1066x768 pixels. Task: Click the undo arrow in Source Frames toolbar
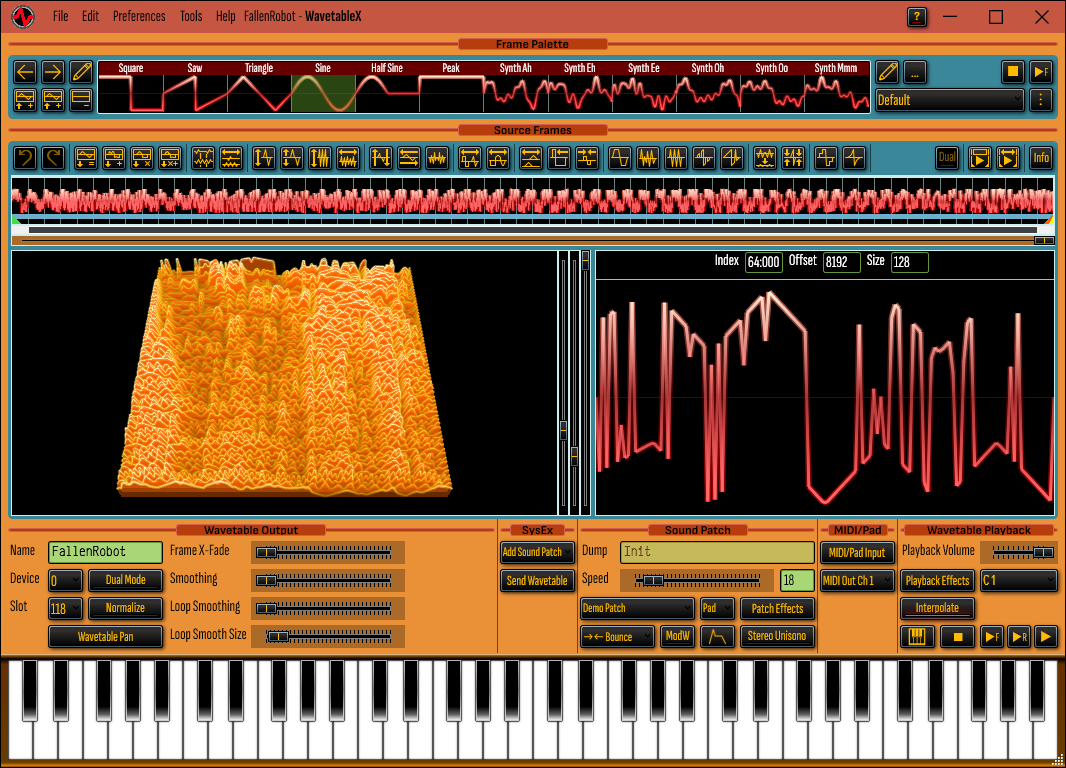(25, 158)
